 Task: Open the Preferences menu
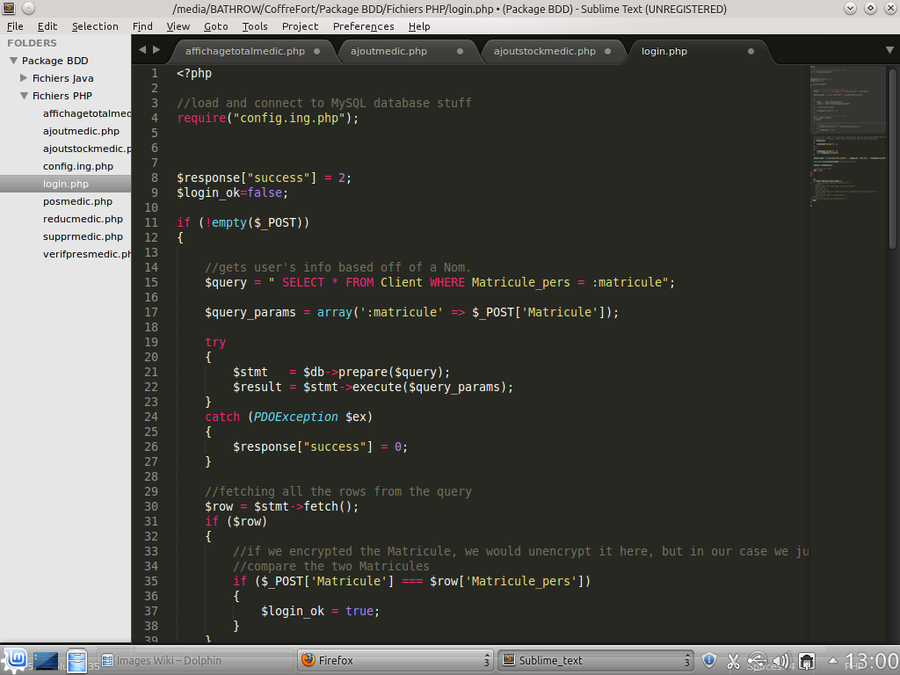[363, 26]
